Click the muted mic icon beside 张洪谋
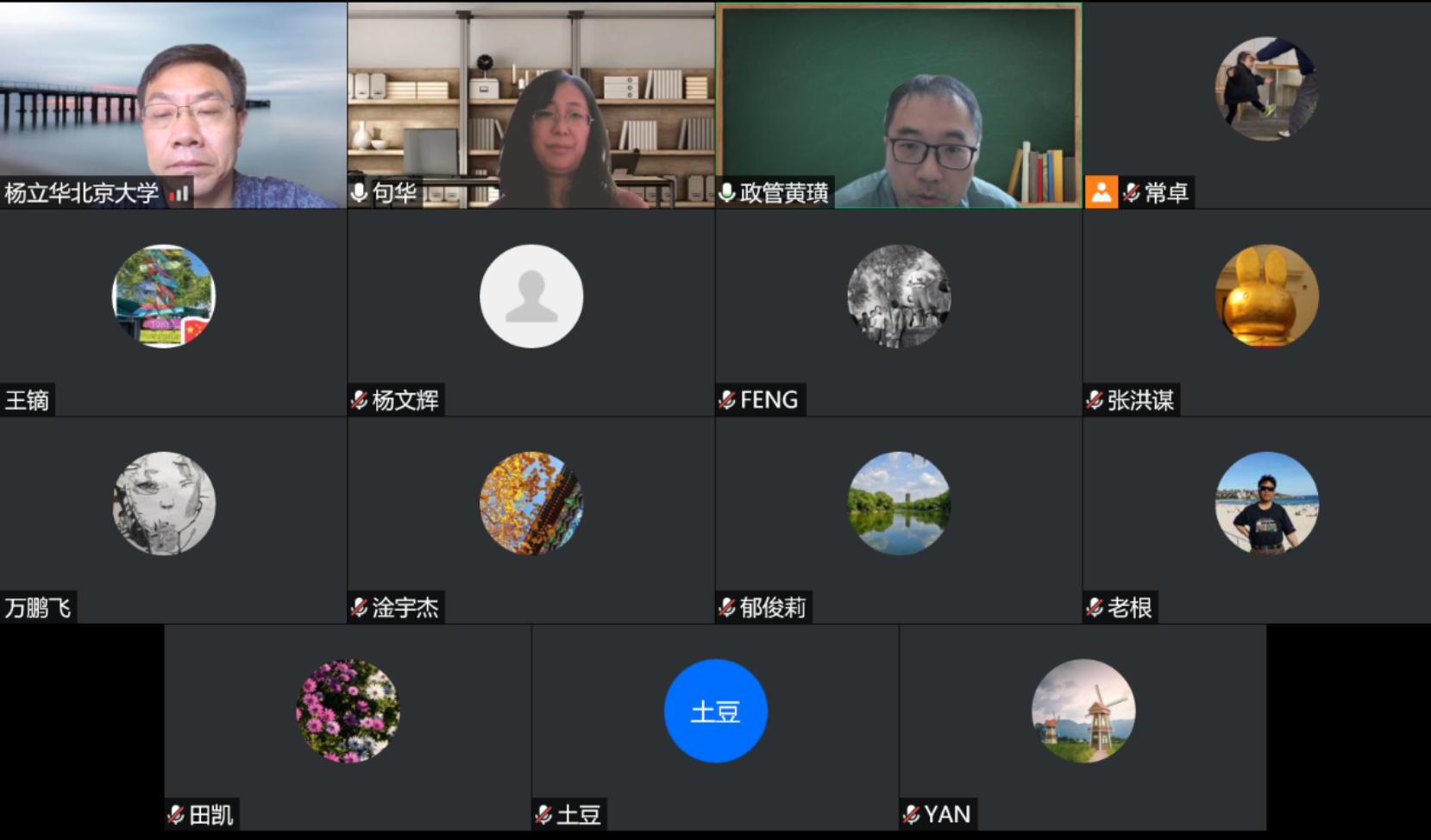The width and height of the screenshot is (1431, 840). 1095,400
